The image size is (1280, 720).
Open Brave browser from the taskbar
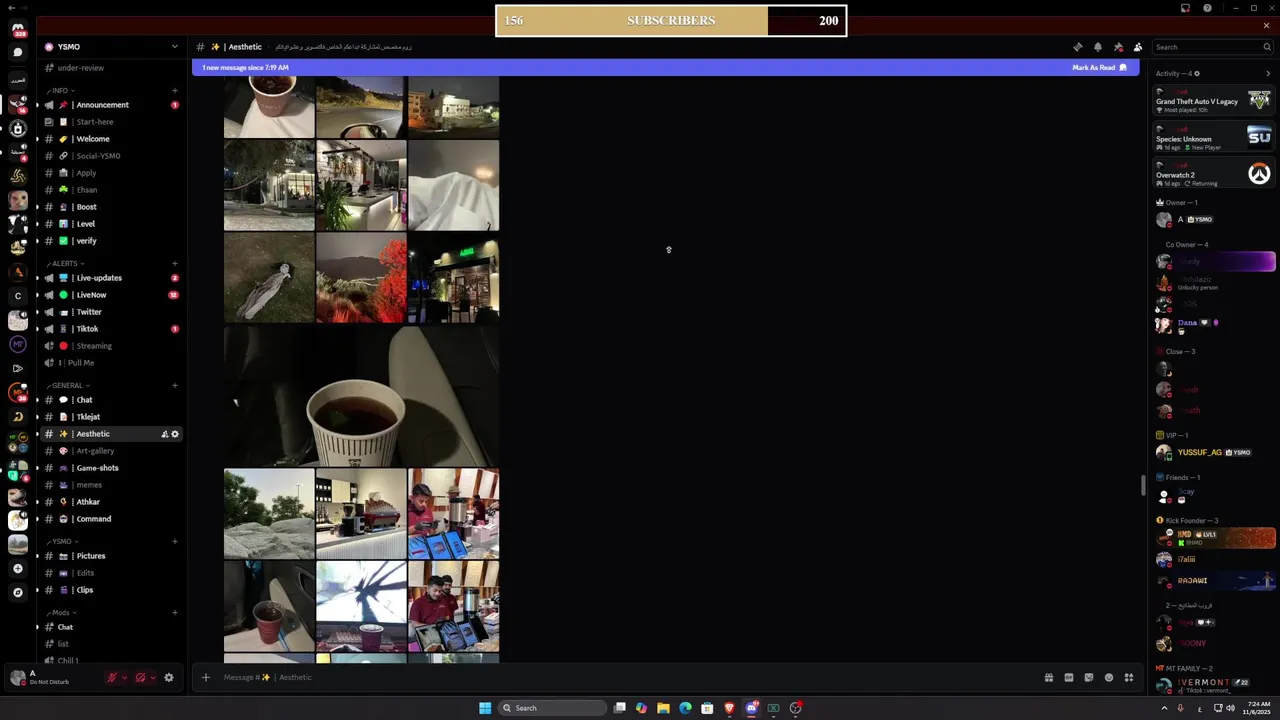729,708
